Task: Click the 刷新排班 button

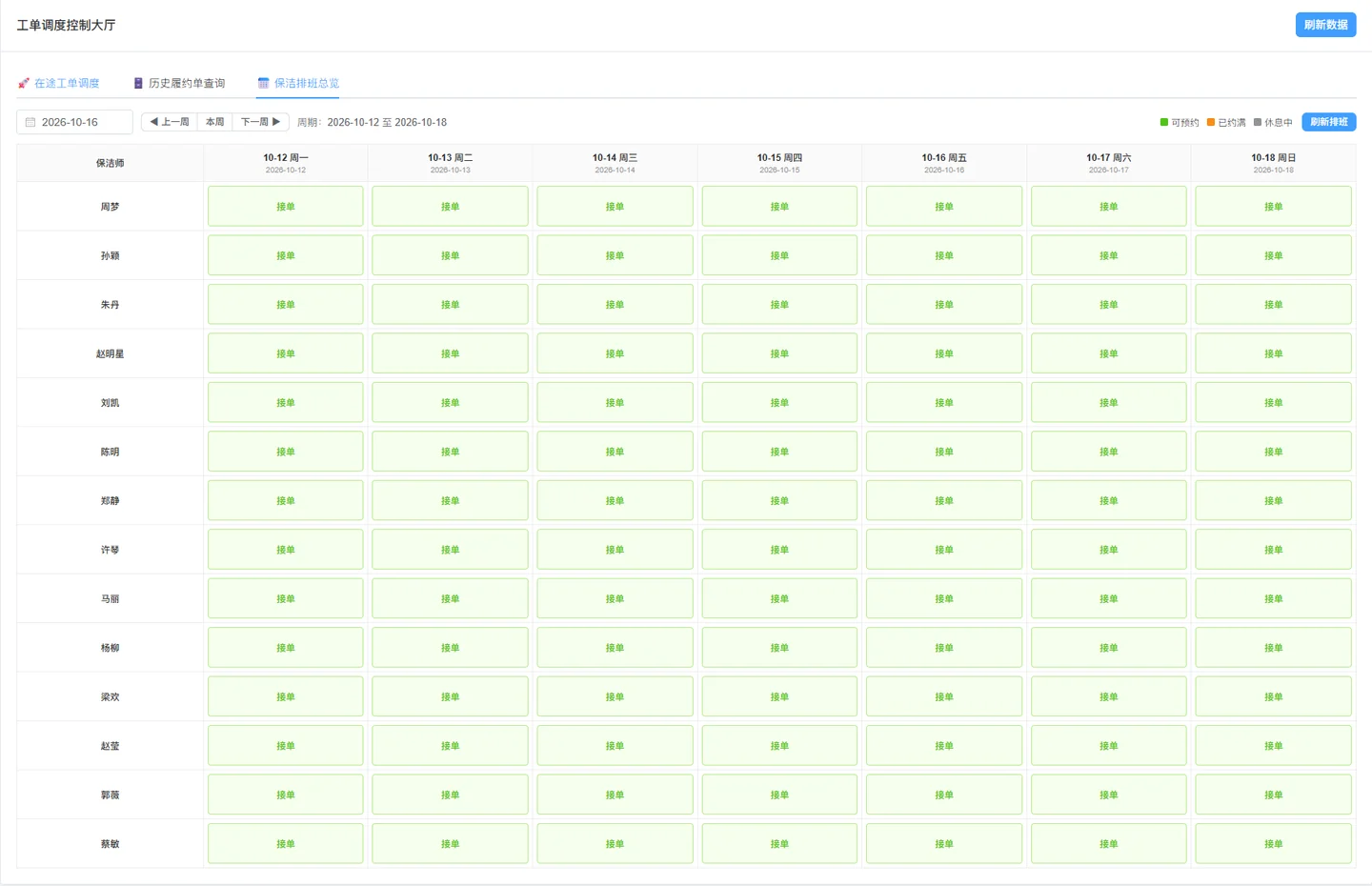Action: (1328, 122)
